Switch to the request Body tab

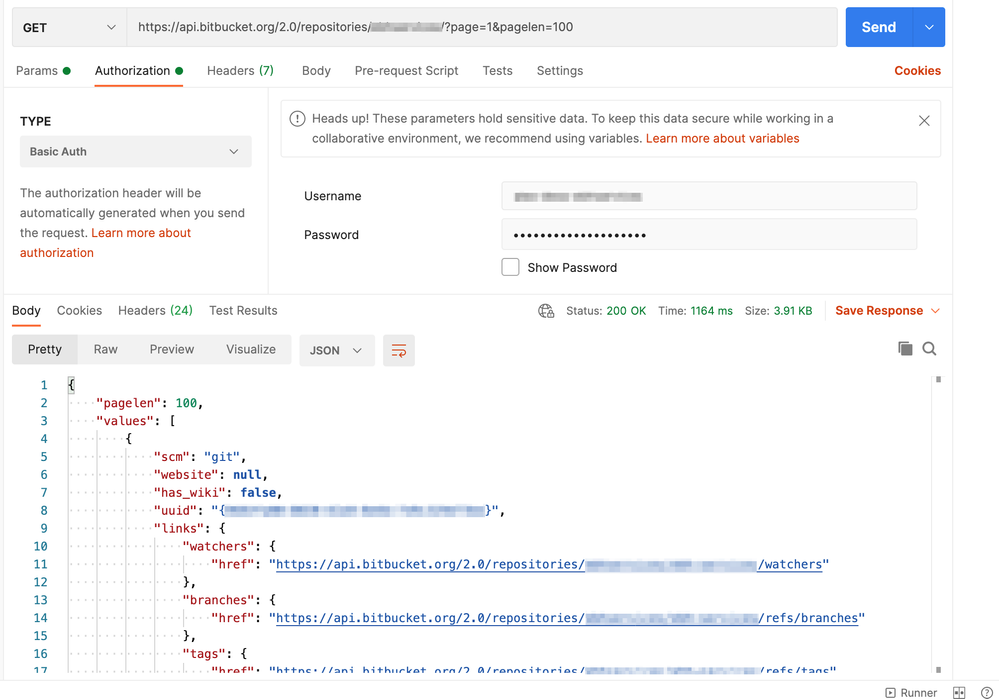click(316, 71)
